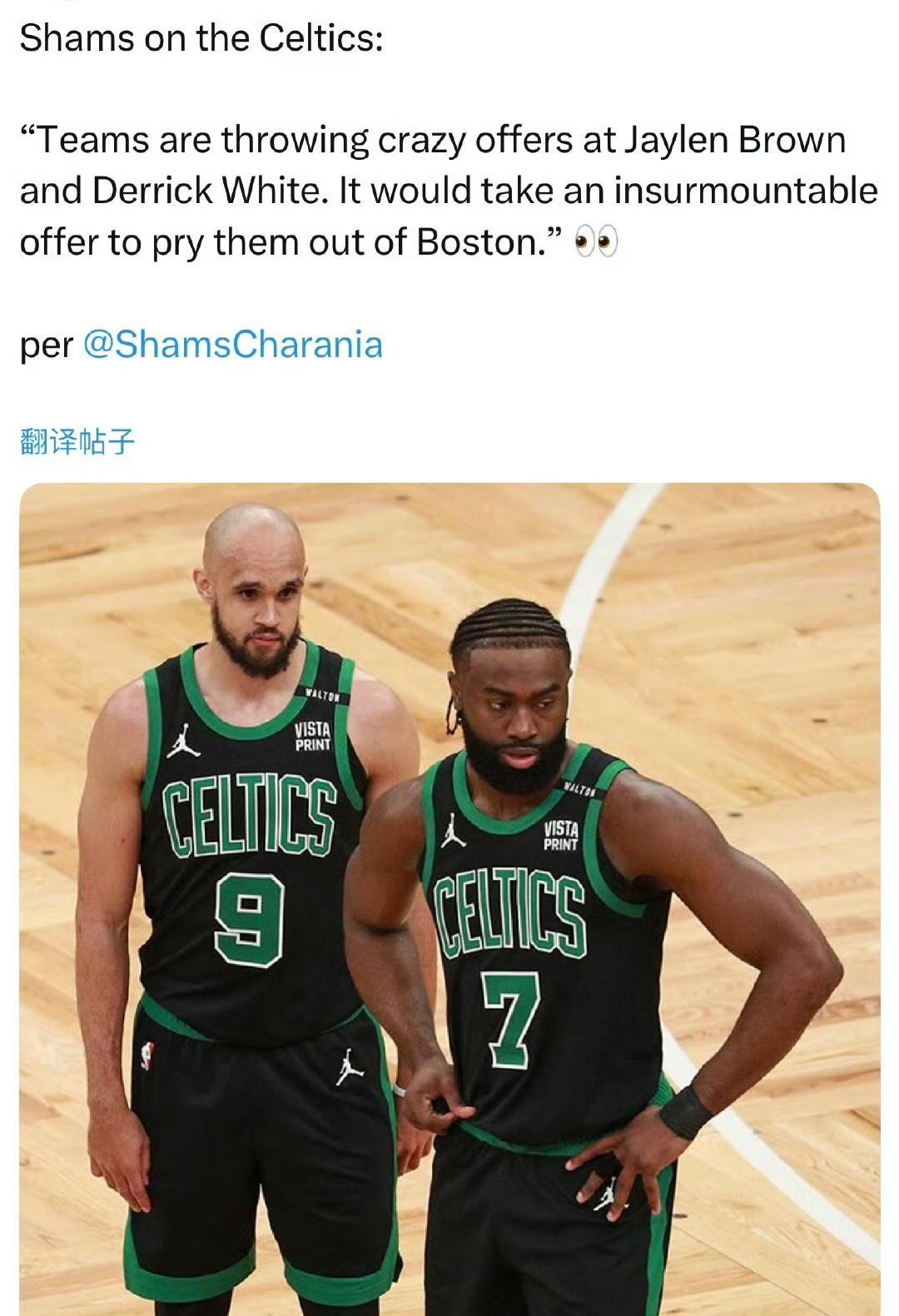
Task: Click the NBA logo on the left player's shorts
Action: click(x=148, y=1055)
